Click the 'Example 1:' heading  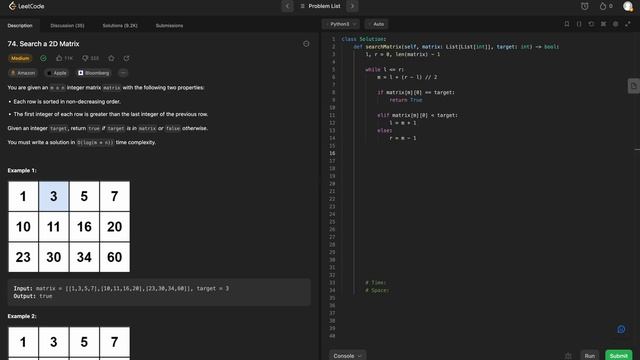22,170
